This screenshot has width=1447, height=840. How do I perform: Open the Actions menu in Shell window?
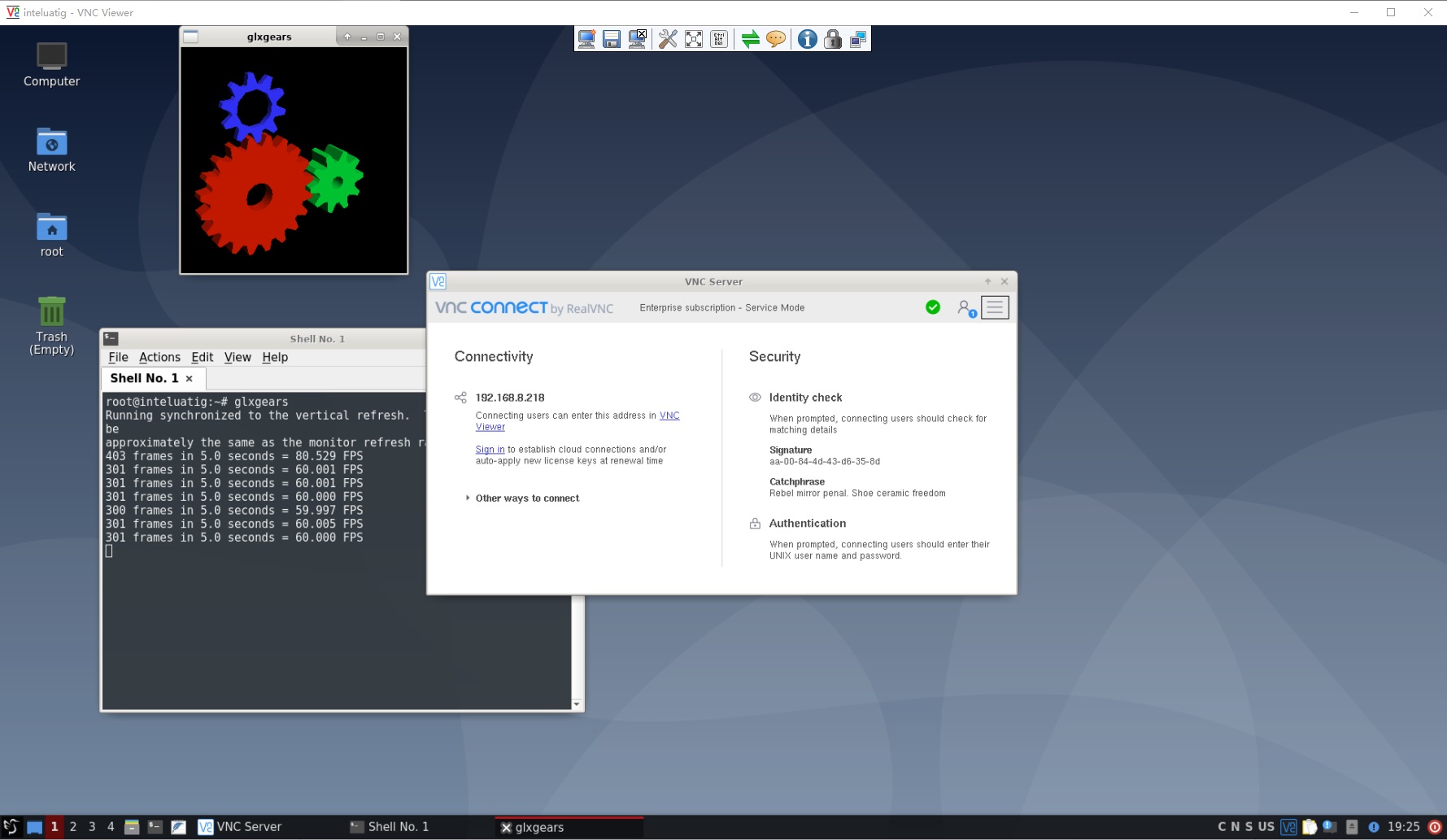(x=159, y=357)
